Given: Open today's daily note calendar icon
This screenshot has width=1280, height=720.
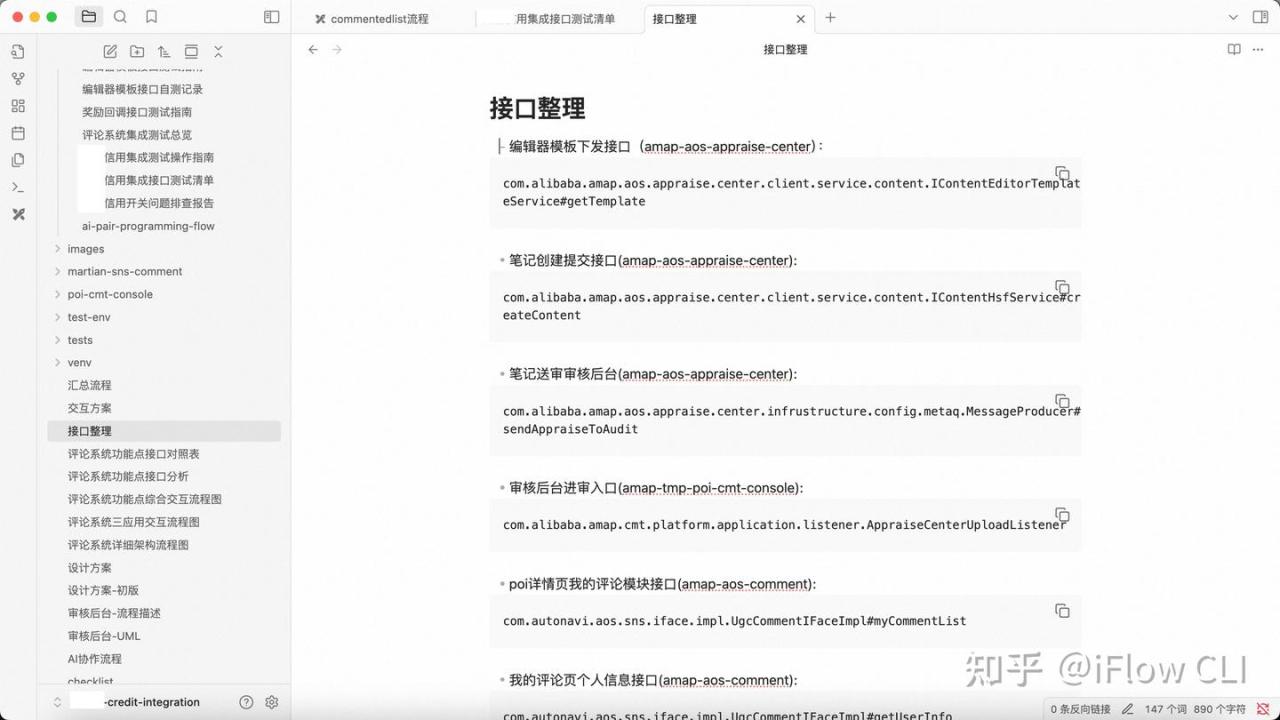Looking at the screenshot, I should tap(18, 133).
